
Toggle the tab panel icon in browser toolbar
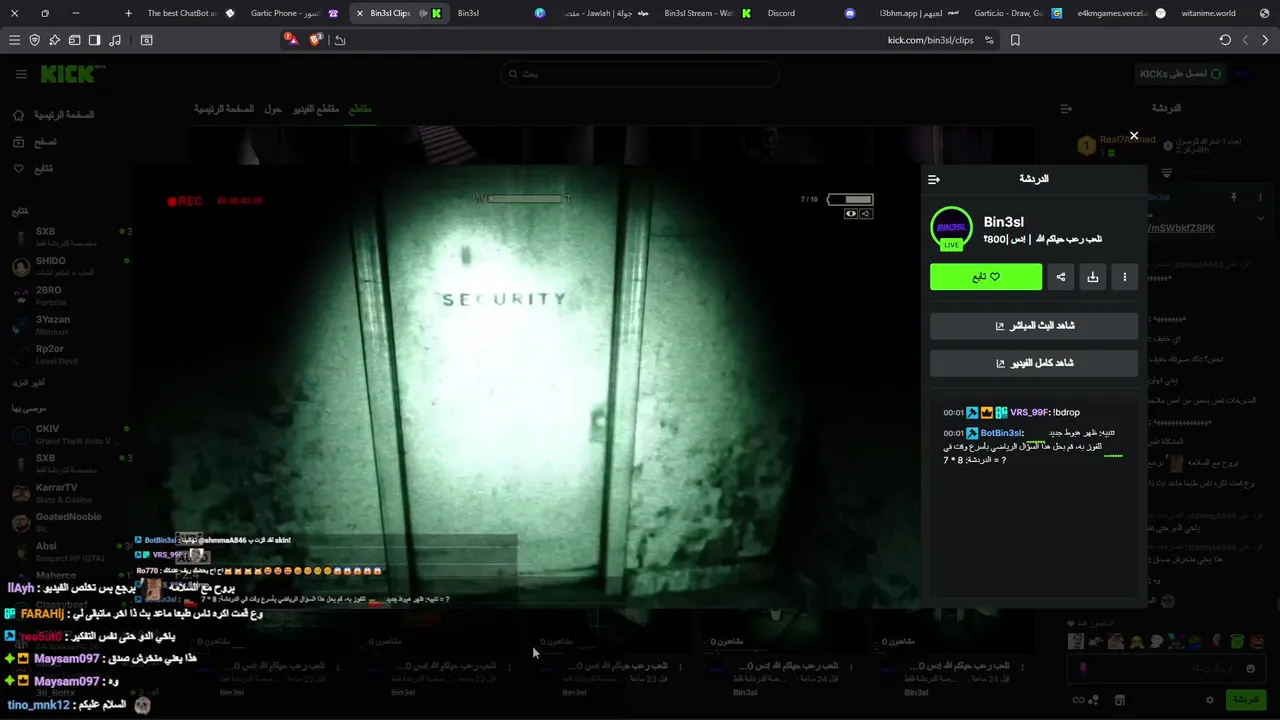click(x=74, y=40)
